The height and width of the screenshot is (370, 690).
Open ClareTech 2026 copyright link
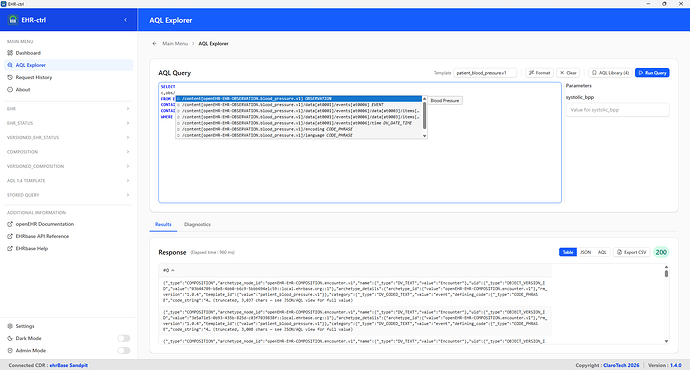click(621, 365)
